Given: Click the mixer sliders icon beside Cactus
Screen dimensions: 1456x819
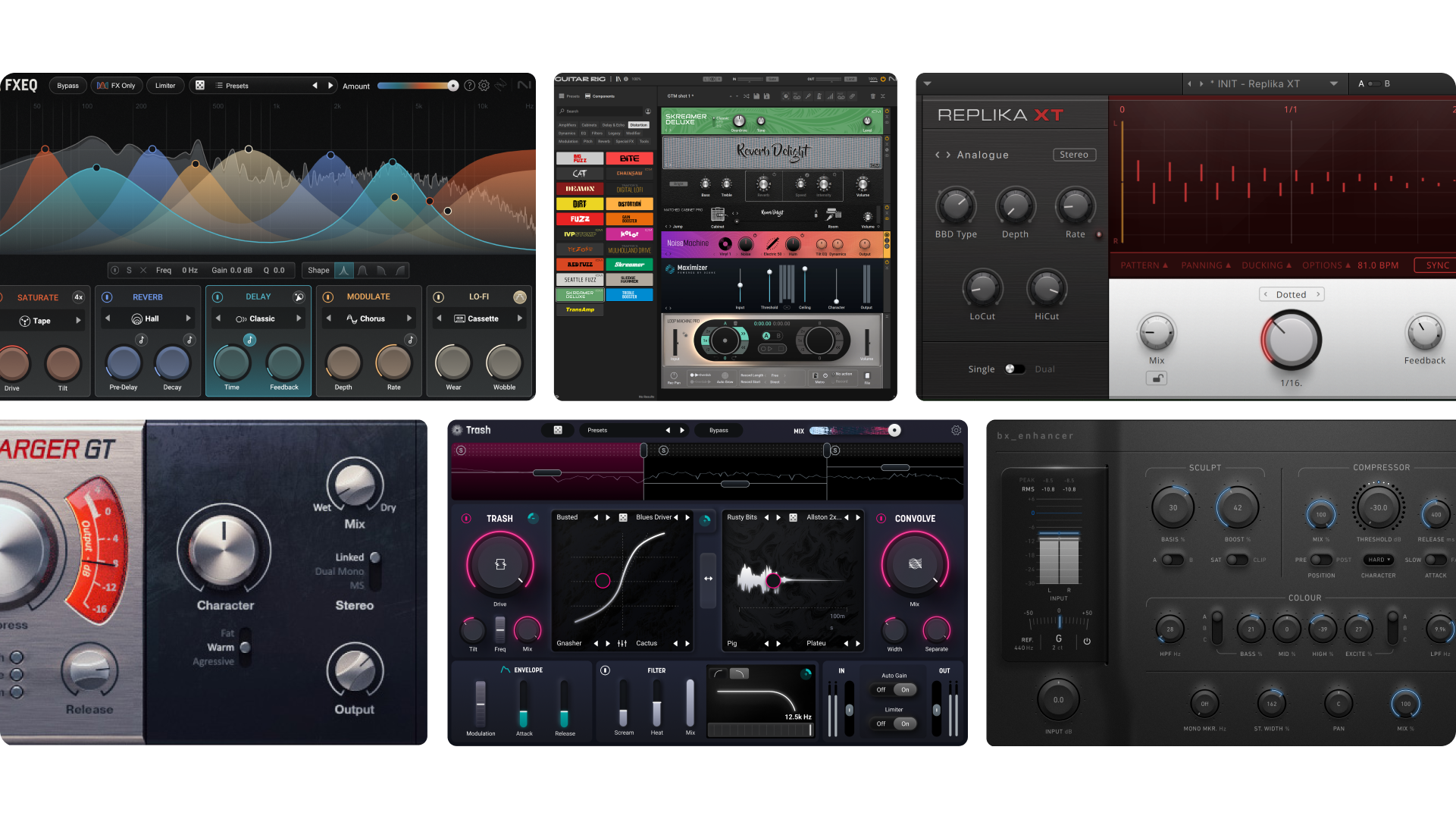Looking at the screenshot, I should pos(622,643).
